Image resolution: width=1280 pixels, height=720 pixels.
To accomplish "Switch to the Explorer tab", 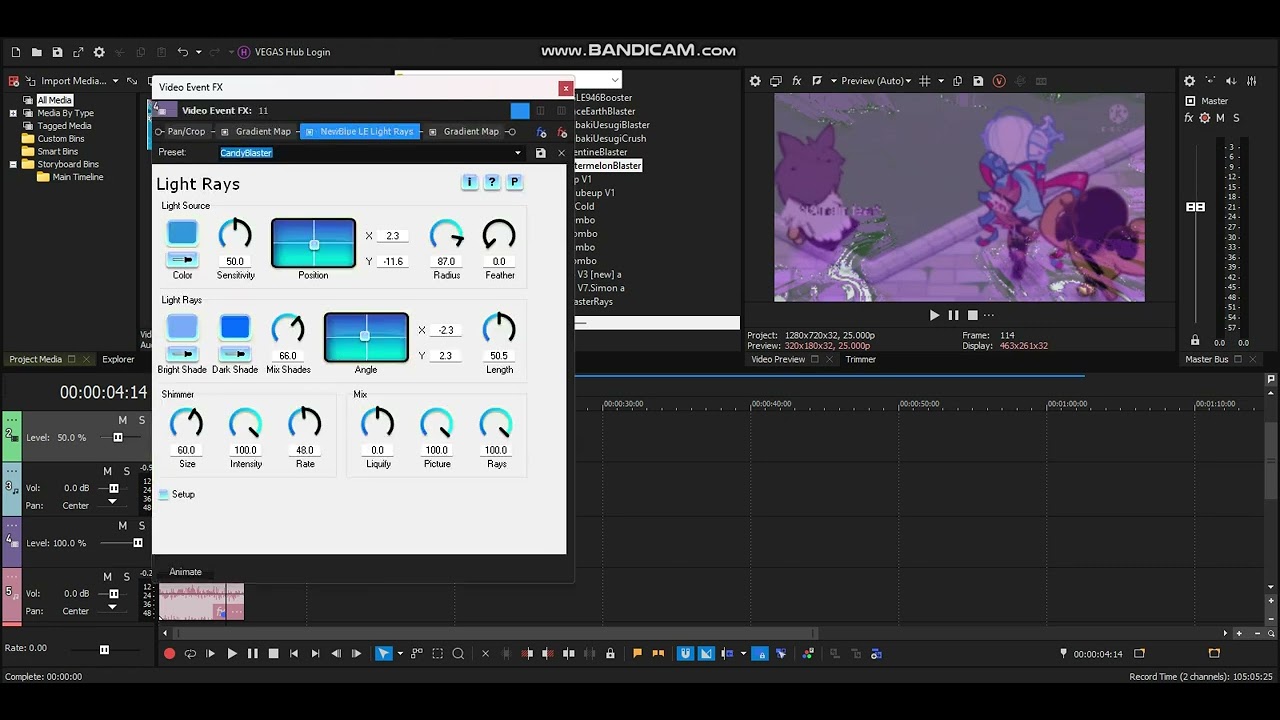I will [x=118, y=359].
